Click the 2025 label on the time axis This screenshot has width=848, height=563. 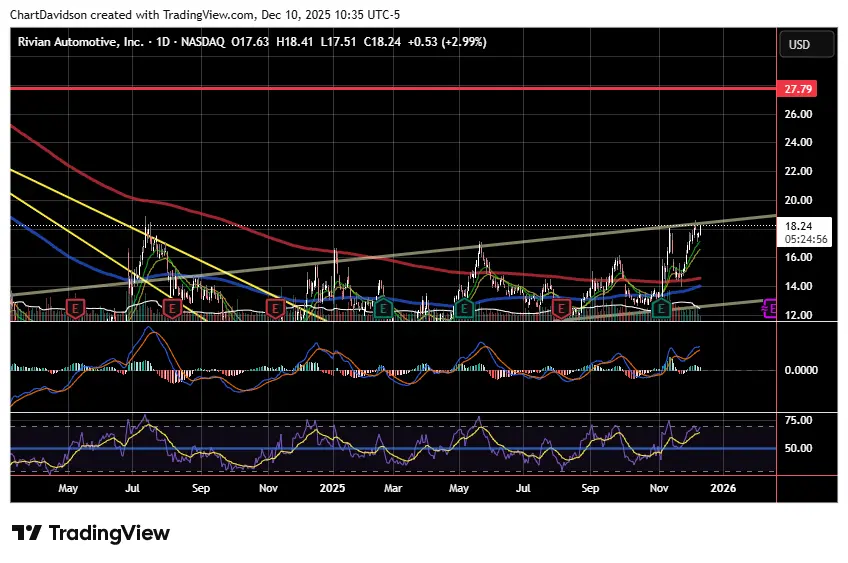coord(332,488)
